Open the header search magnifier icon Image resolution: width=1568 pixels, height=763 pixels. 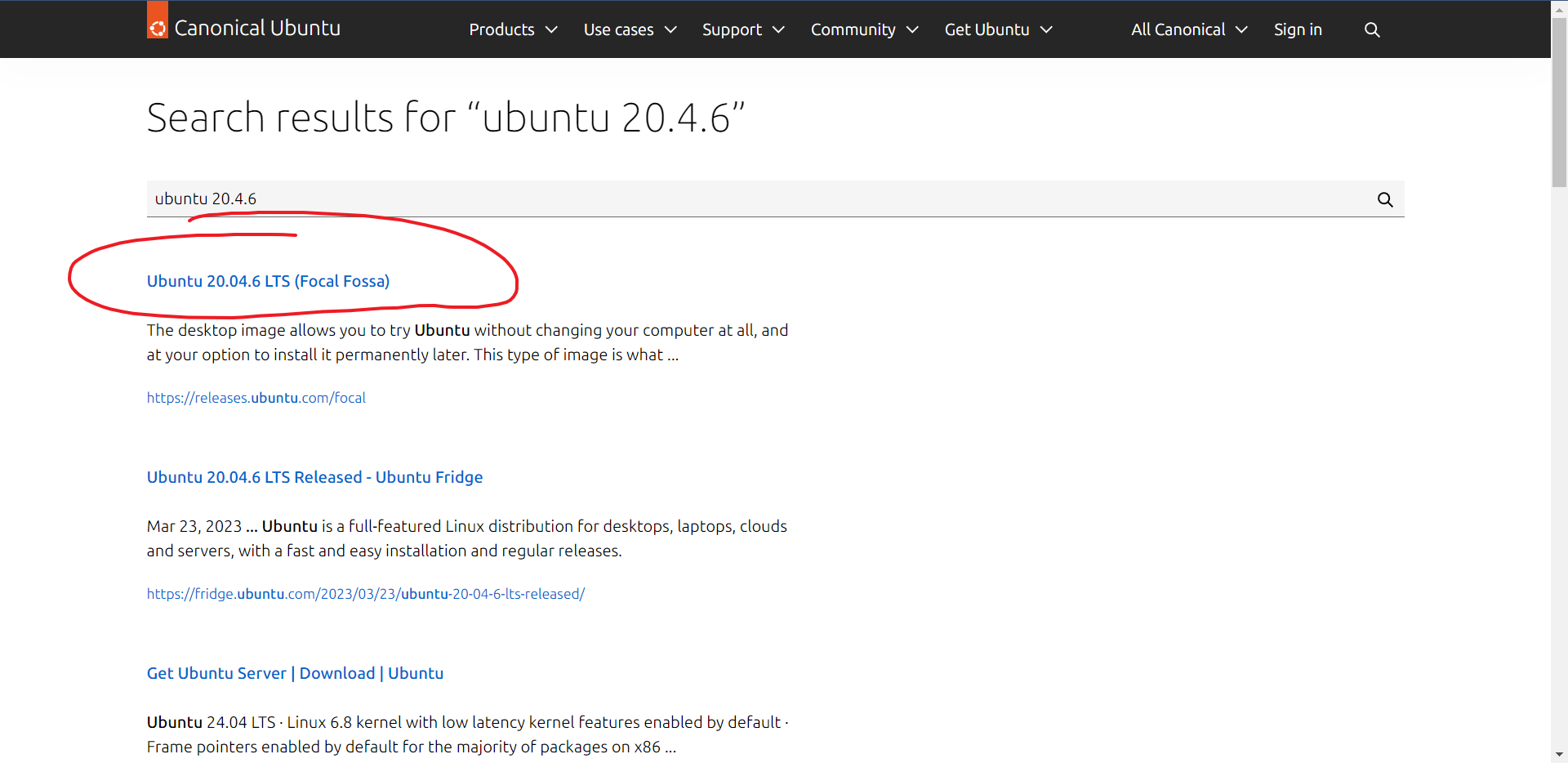click(x=1372, y=30)
